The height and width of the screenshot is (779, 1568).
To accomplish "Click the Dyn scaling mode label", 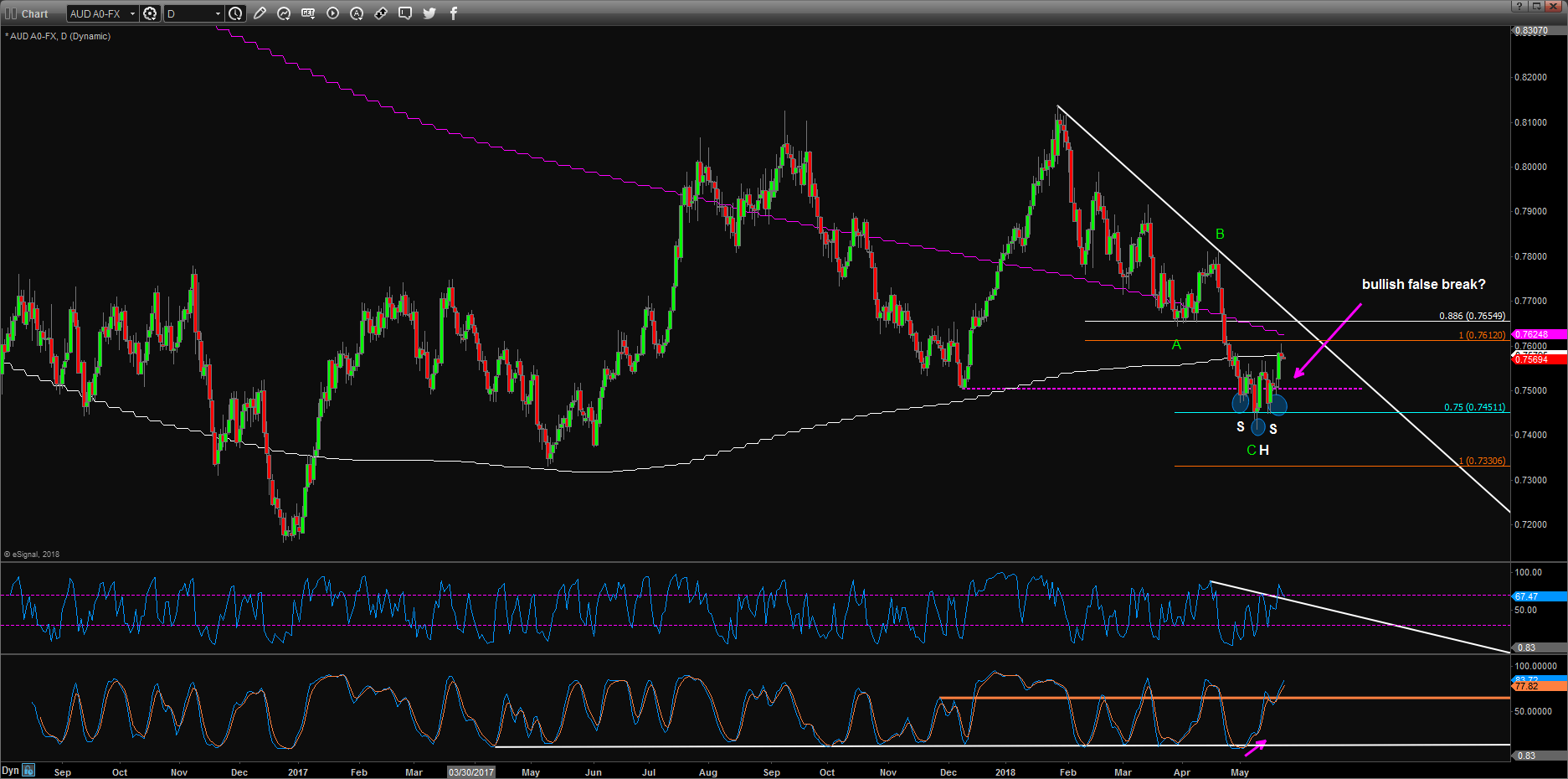I will click(x=10, y=770).
